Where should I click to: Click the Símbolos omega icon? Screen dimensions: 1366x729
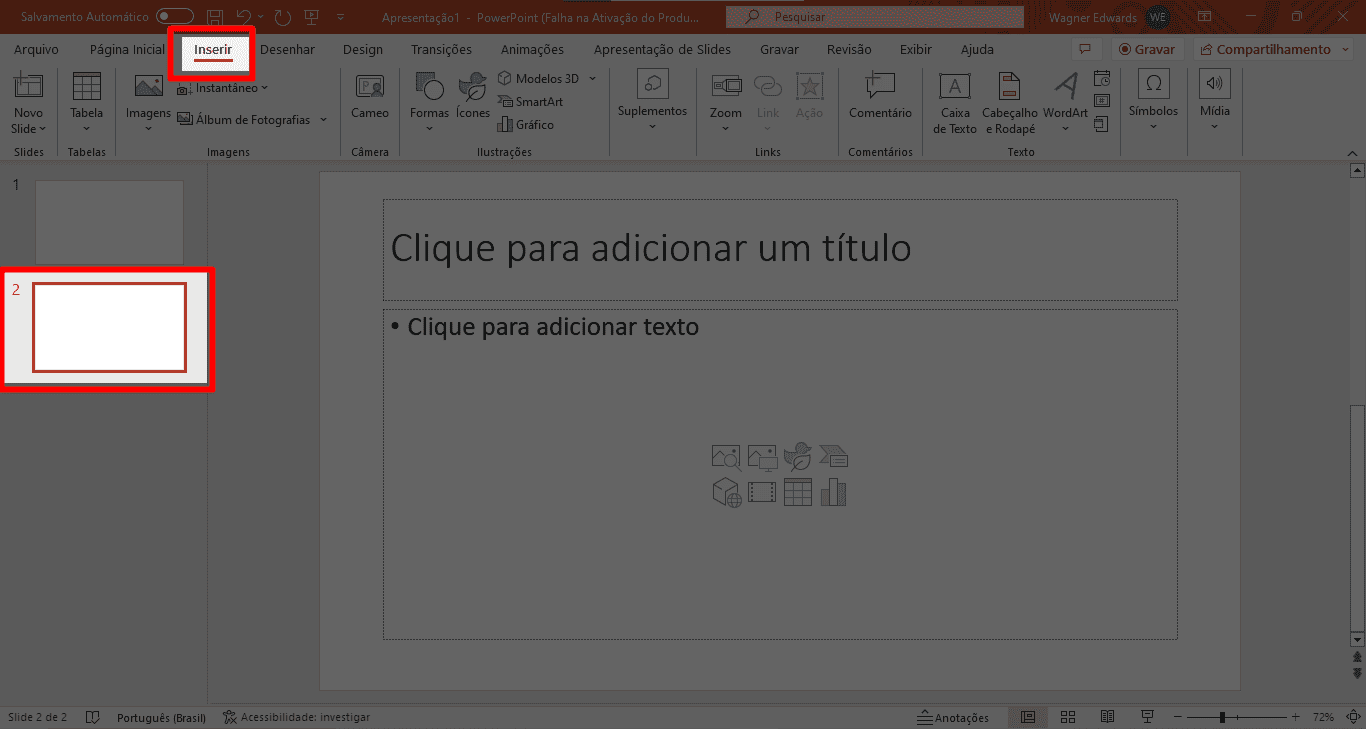[x=1153, y=84]
